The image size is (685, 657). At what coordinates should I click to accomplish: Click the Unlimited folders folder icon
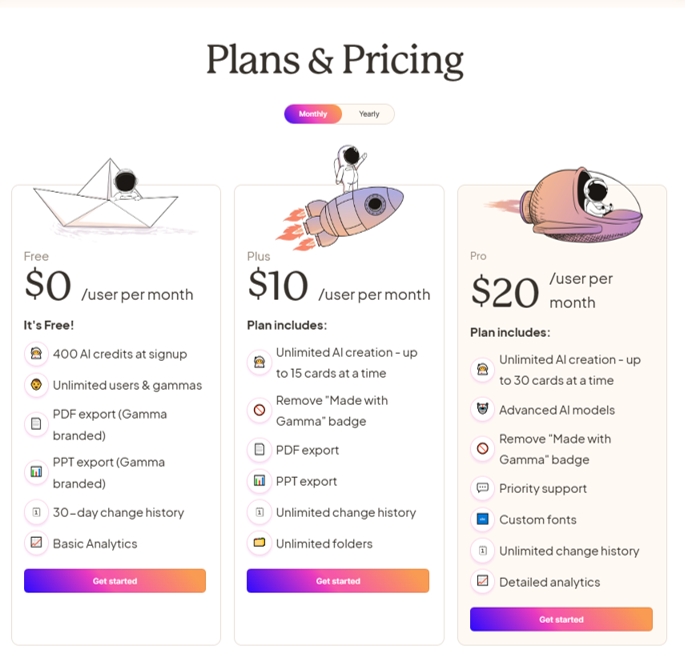click(x=259, y=543)
